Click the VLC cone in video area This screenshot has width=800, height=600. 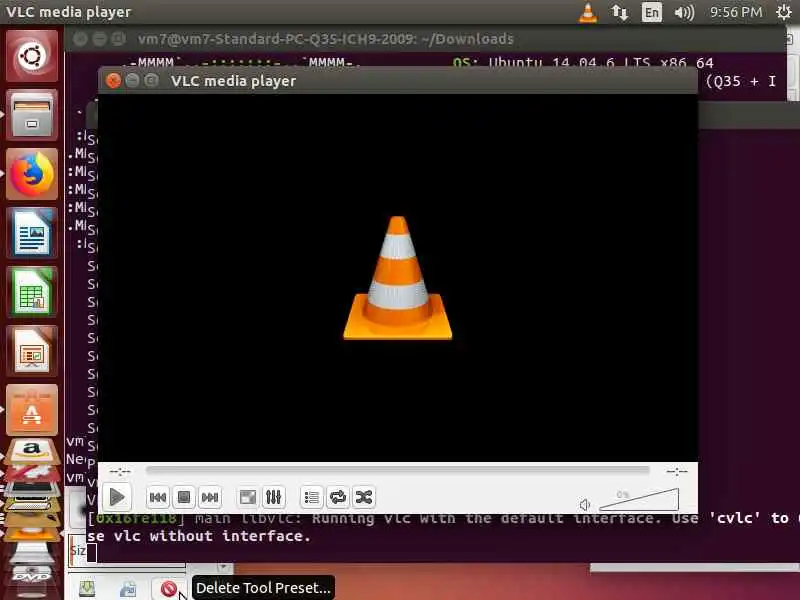click(398, 278)
